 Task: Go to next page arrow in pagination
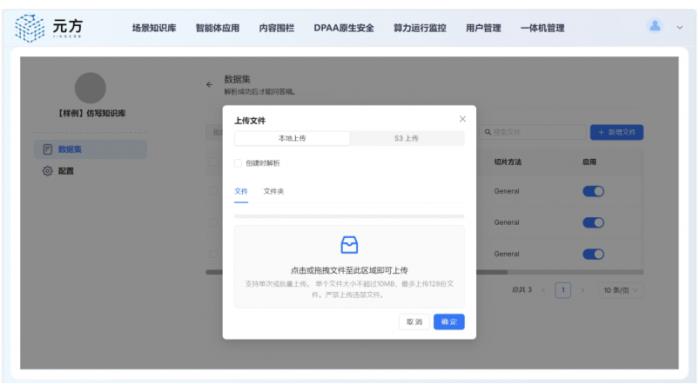(583, 291)
